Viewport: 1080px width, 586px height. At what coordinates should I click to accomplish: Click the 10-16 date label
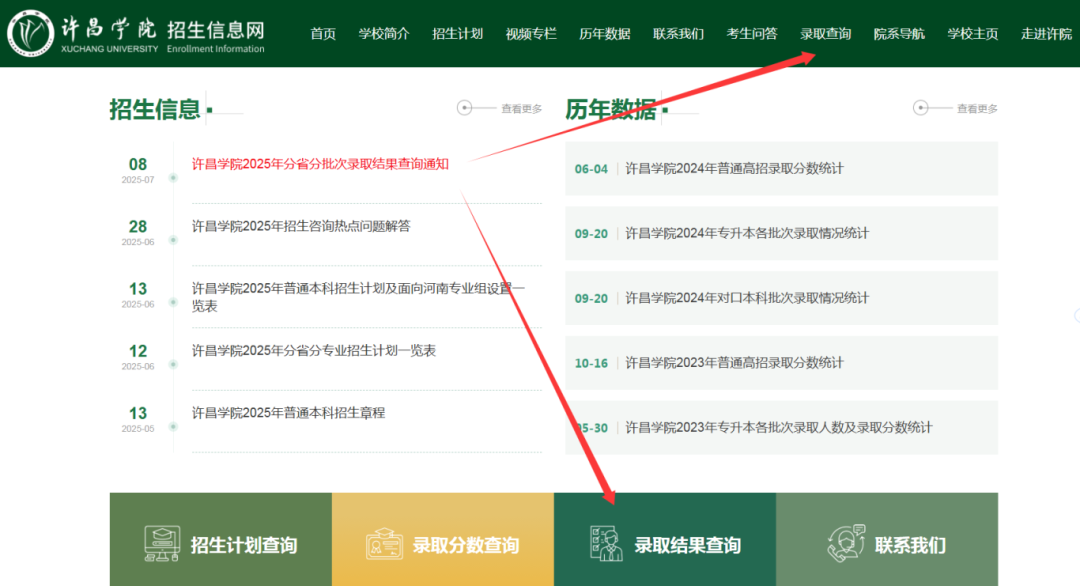[592, 364]
